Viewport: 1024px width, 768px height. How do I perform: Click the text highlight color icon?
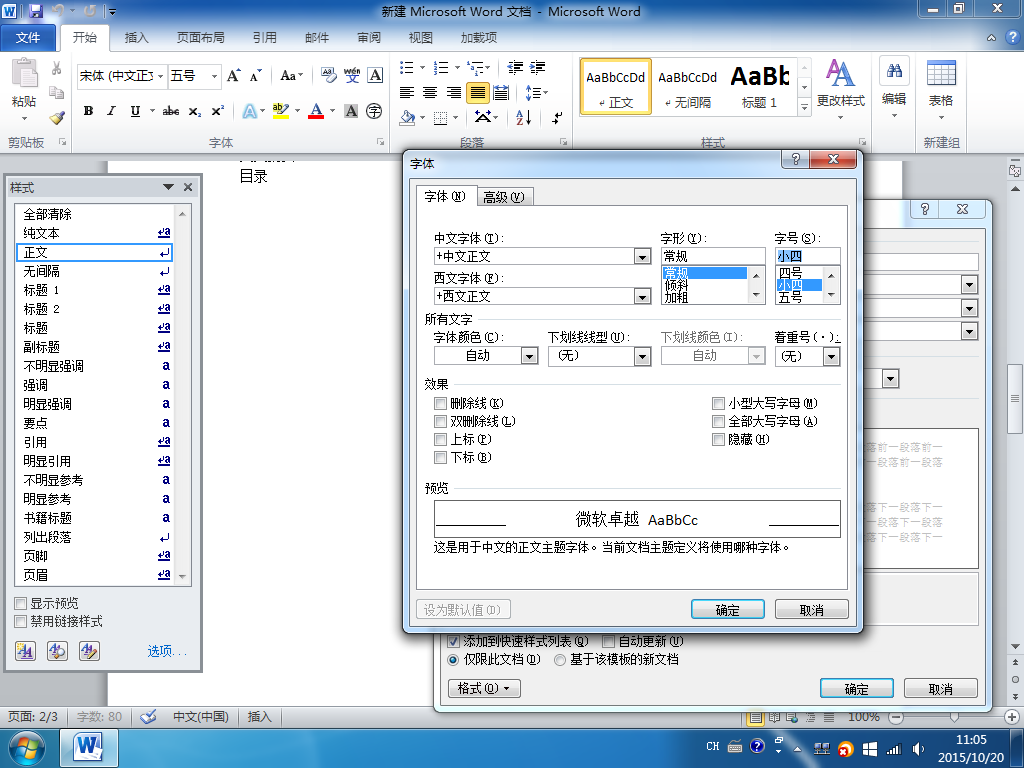pos(281,111)
